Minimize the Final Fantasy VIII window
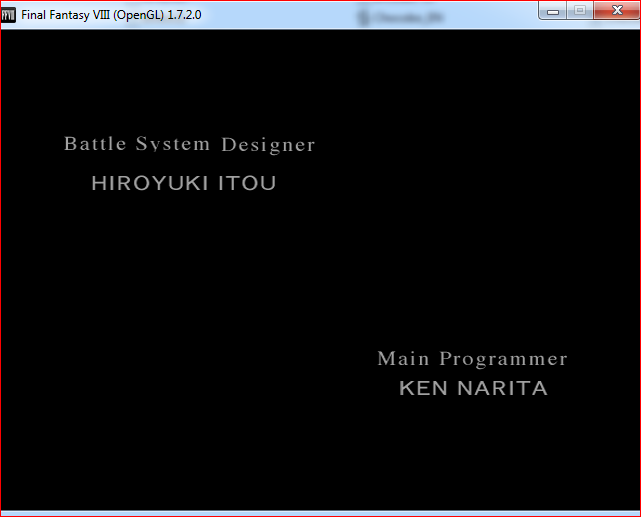The width and height of the screenshot is (641, 517). pyautogui.click(x=553, y=11)
